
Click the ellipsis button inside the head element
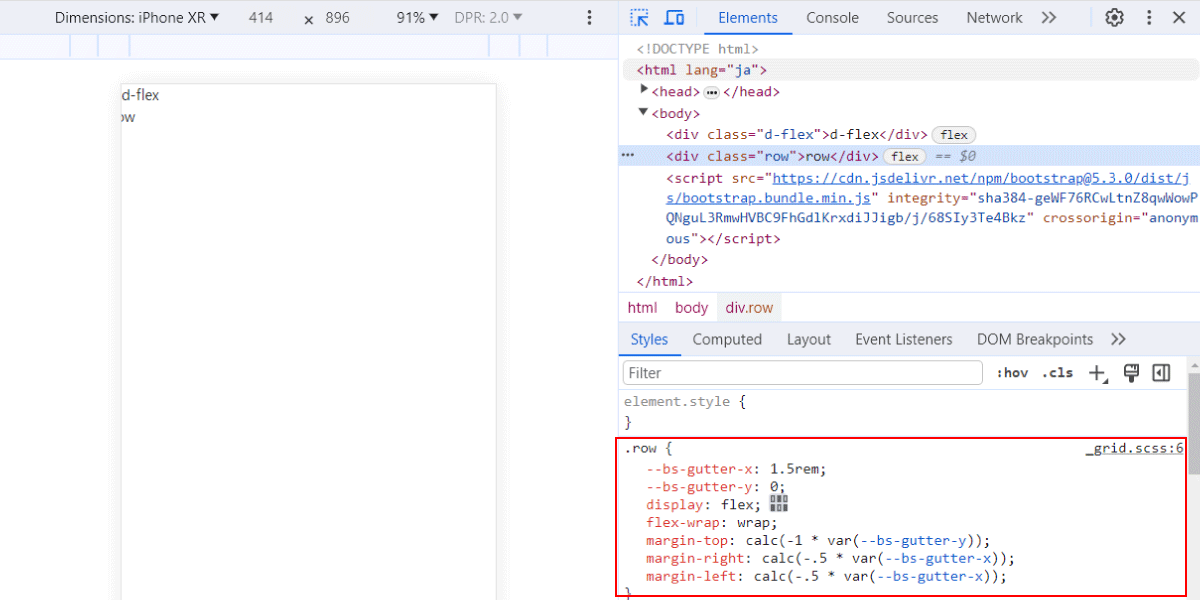tap(712, 92)
